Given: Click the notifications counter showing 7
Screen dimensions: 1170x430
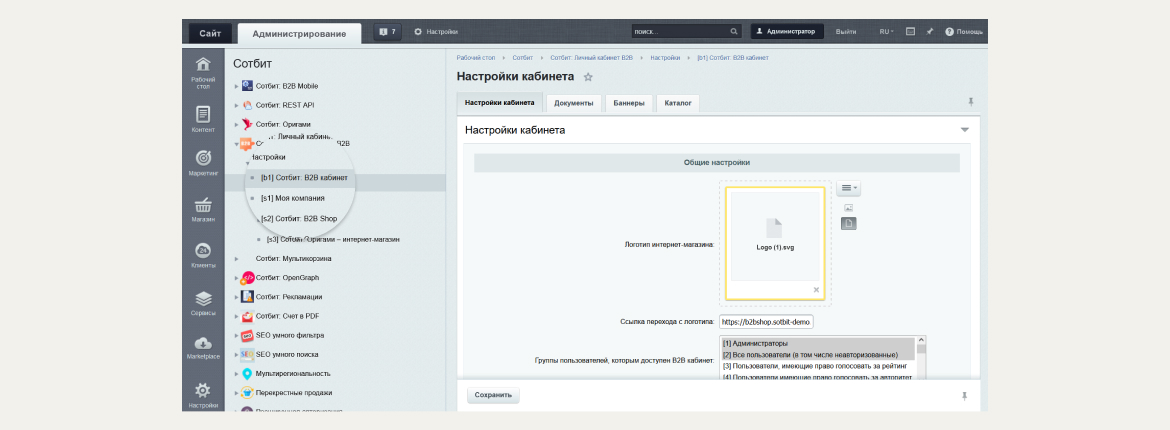Looking at the screenshot, I should tap(387, 32).
